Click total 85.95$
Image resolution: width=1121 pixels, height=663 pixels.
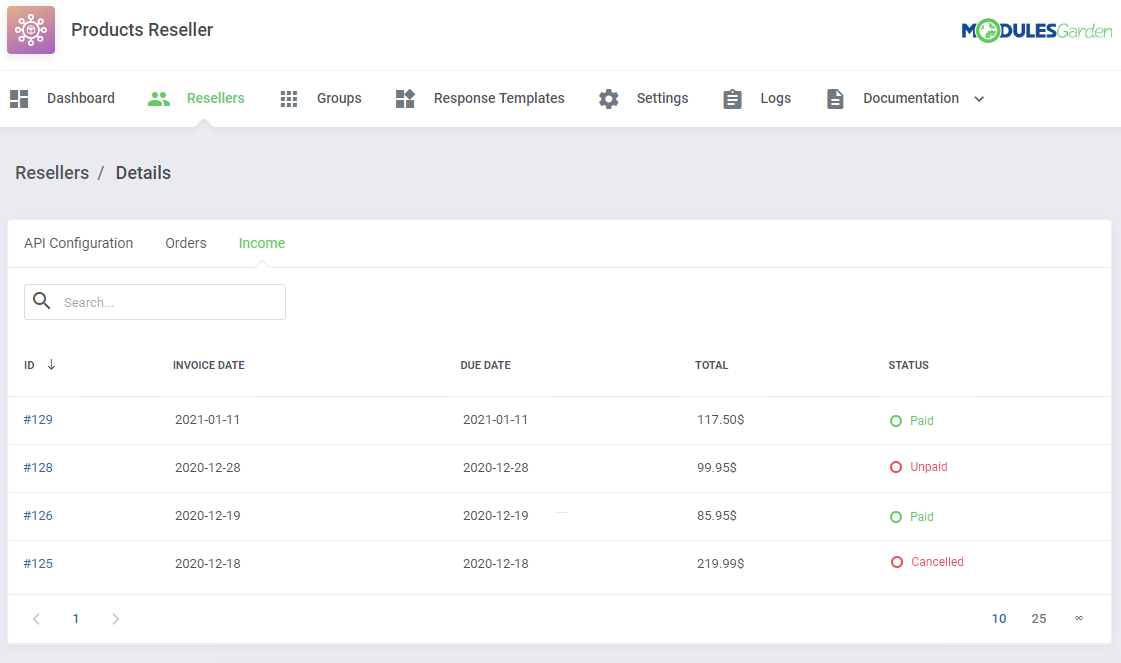tap(716, 516)
